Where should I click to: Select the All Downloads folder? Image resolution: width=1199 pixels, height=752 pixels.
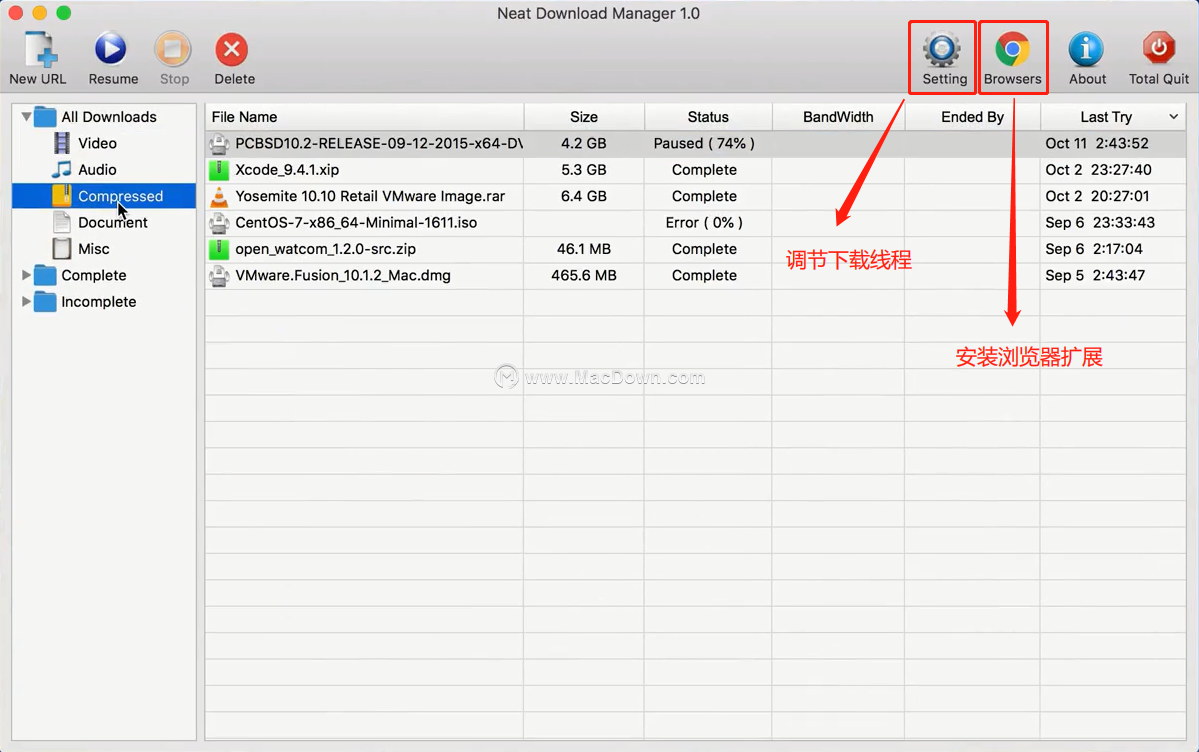[x=109, y=117]
